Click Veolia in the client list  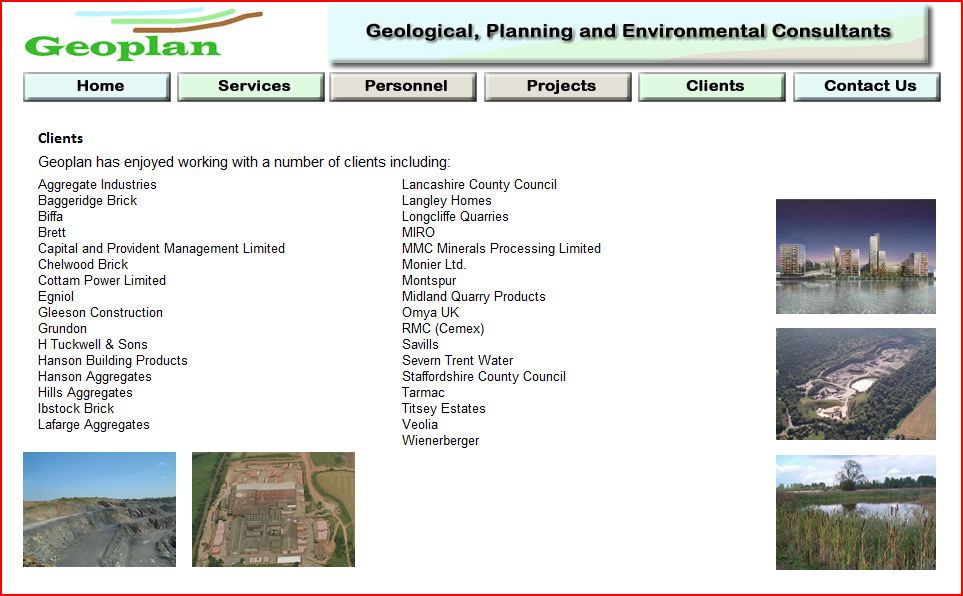(x=419, y=425)
